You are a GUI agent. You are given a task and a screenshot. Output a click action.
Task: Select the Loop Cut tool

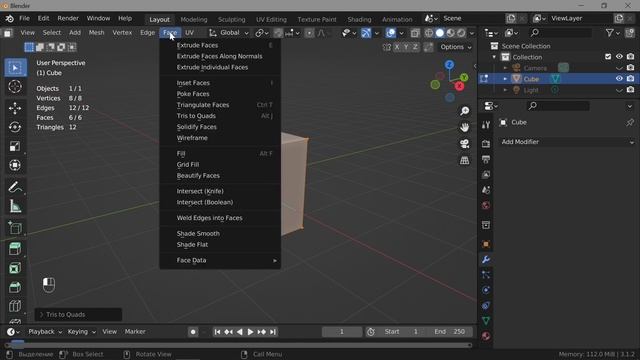15,306
